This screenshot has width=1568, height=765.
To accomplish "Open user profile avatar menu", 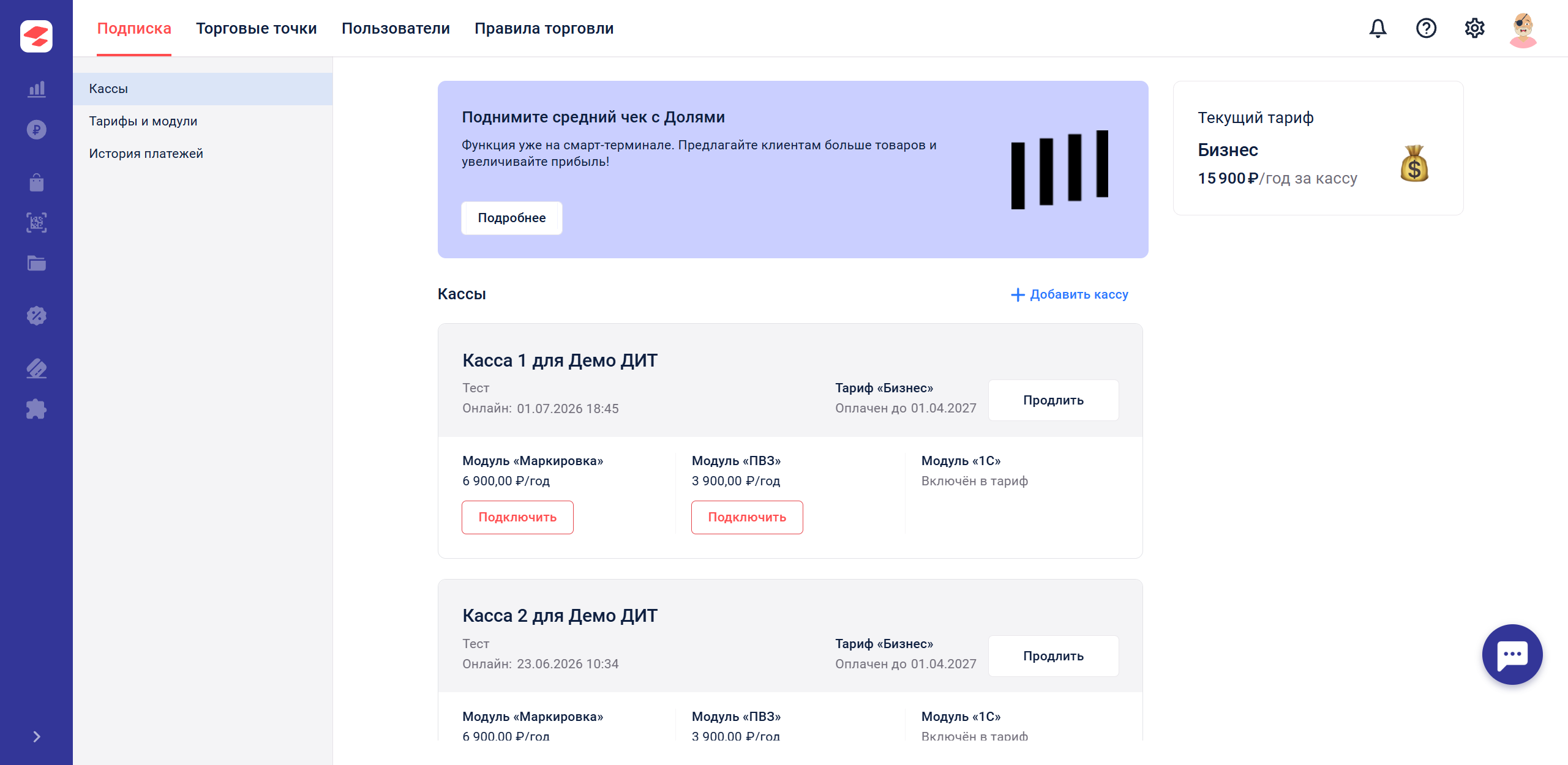I will pos(1523,29).
